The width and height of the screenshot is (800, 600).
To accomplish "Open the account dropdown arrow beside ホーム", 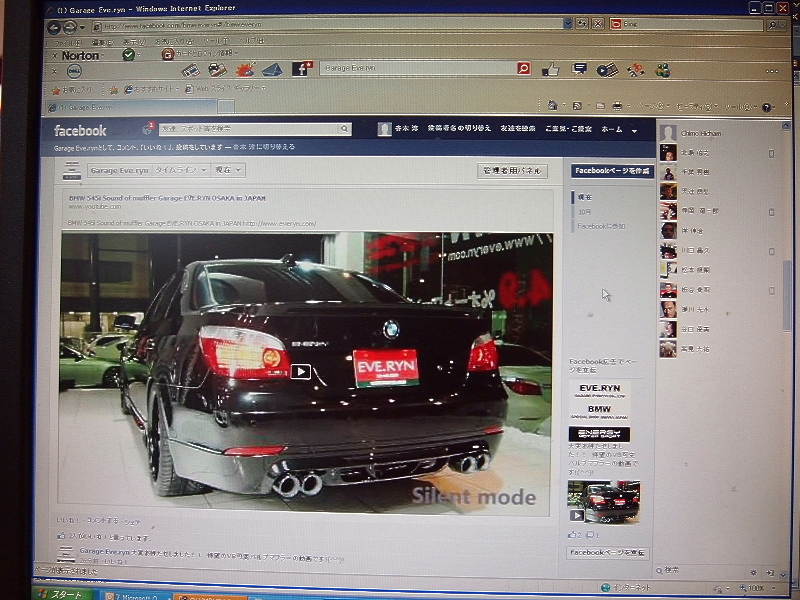I will [x=634, y=131].
